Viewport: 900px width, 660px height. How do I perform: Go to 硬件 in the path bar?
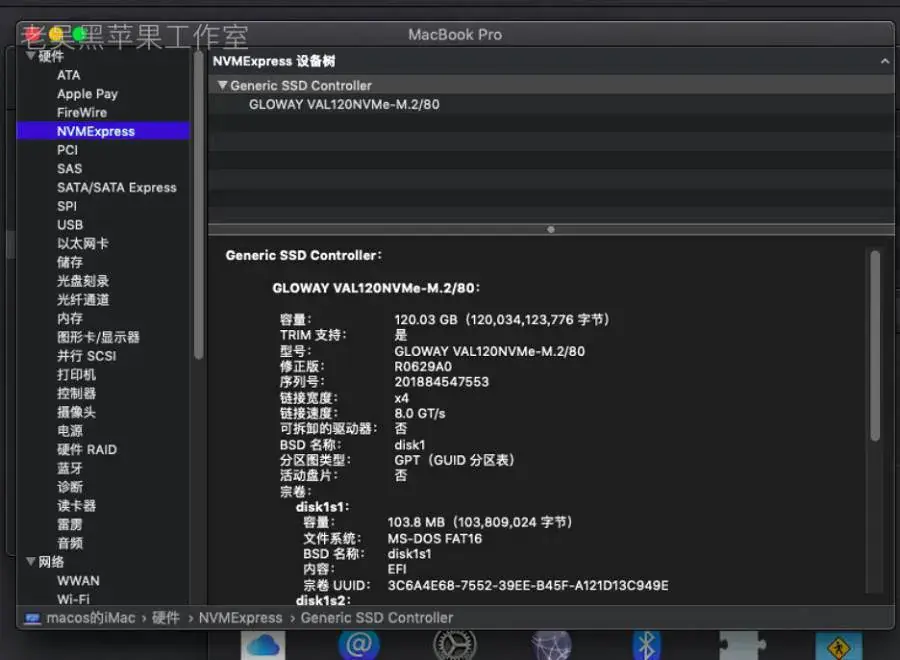[166, 618]
